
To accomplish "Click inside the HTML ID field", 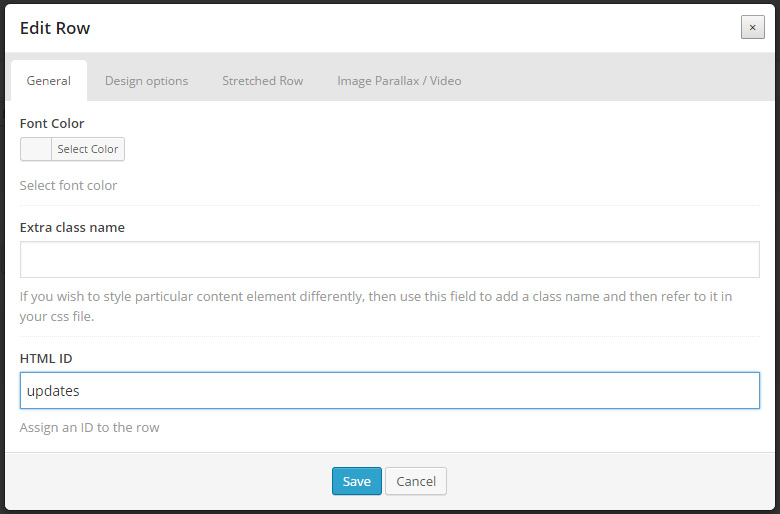I will 390,391.
